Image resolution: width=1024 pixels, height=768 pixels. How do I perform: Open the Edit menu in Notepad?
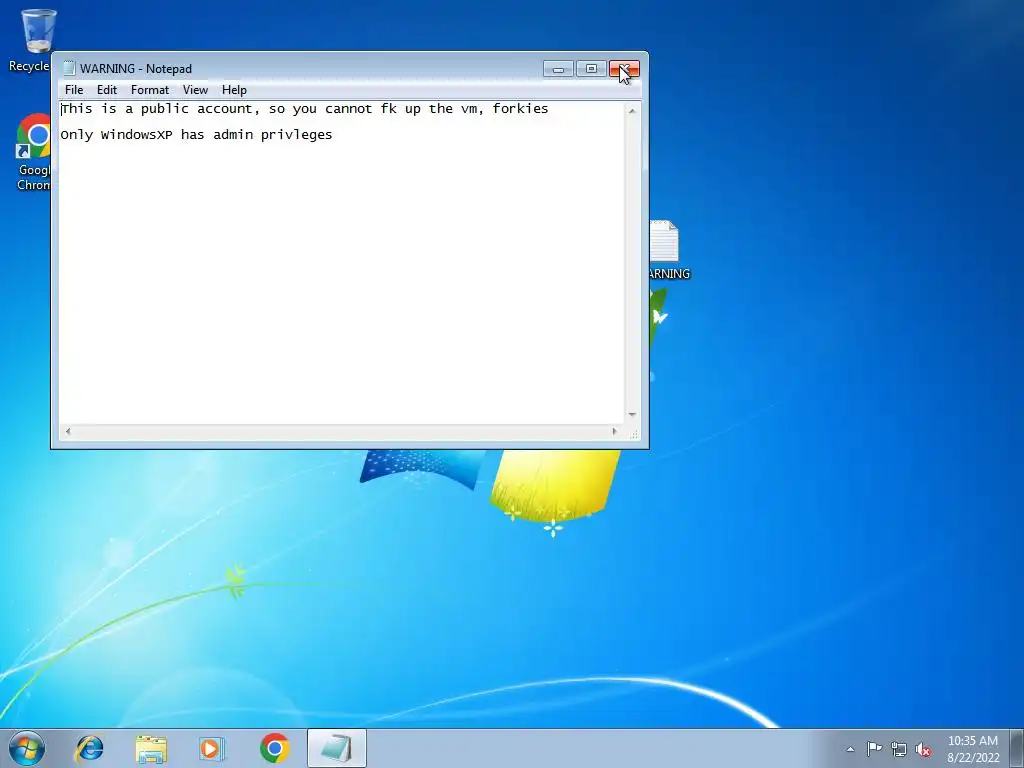click(106, 89)
